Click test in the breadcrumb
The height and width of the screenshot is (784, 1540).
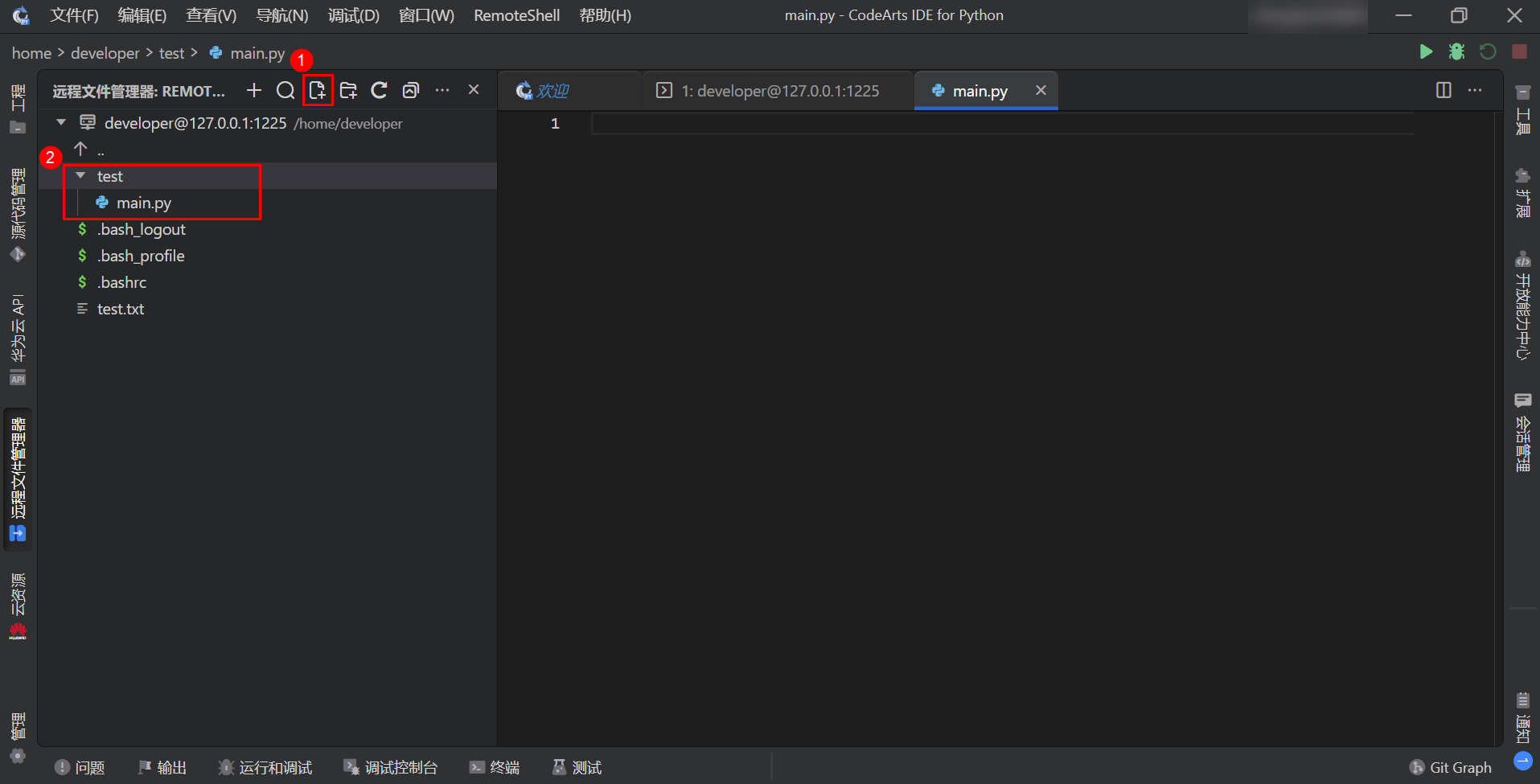171,53
